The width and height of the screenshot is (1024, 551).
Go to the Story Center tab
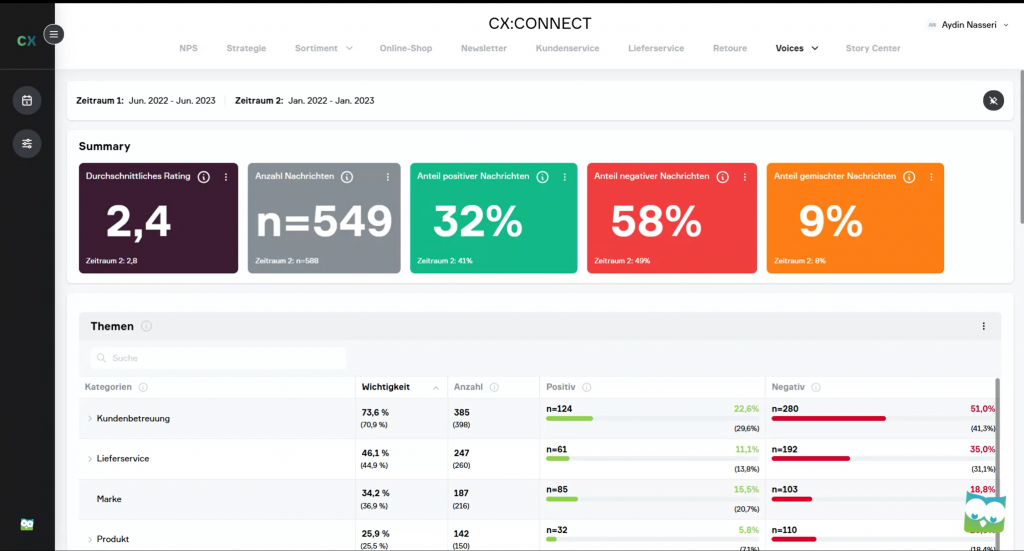point(872,48)
